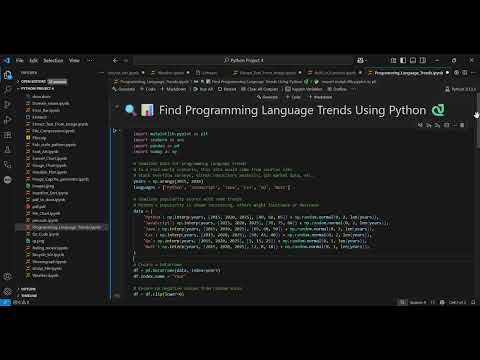480x360 pixels.
Task: Open the pdf.pdf file
Action: click(38, 207)
